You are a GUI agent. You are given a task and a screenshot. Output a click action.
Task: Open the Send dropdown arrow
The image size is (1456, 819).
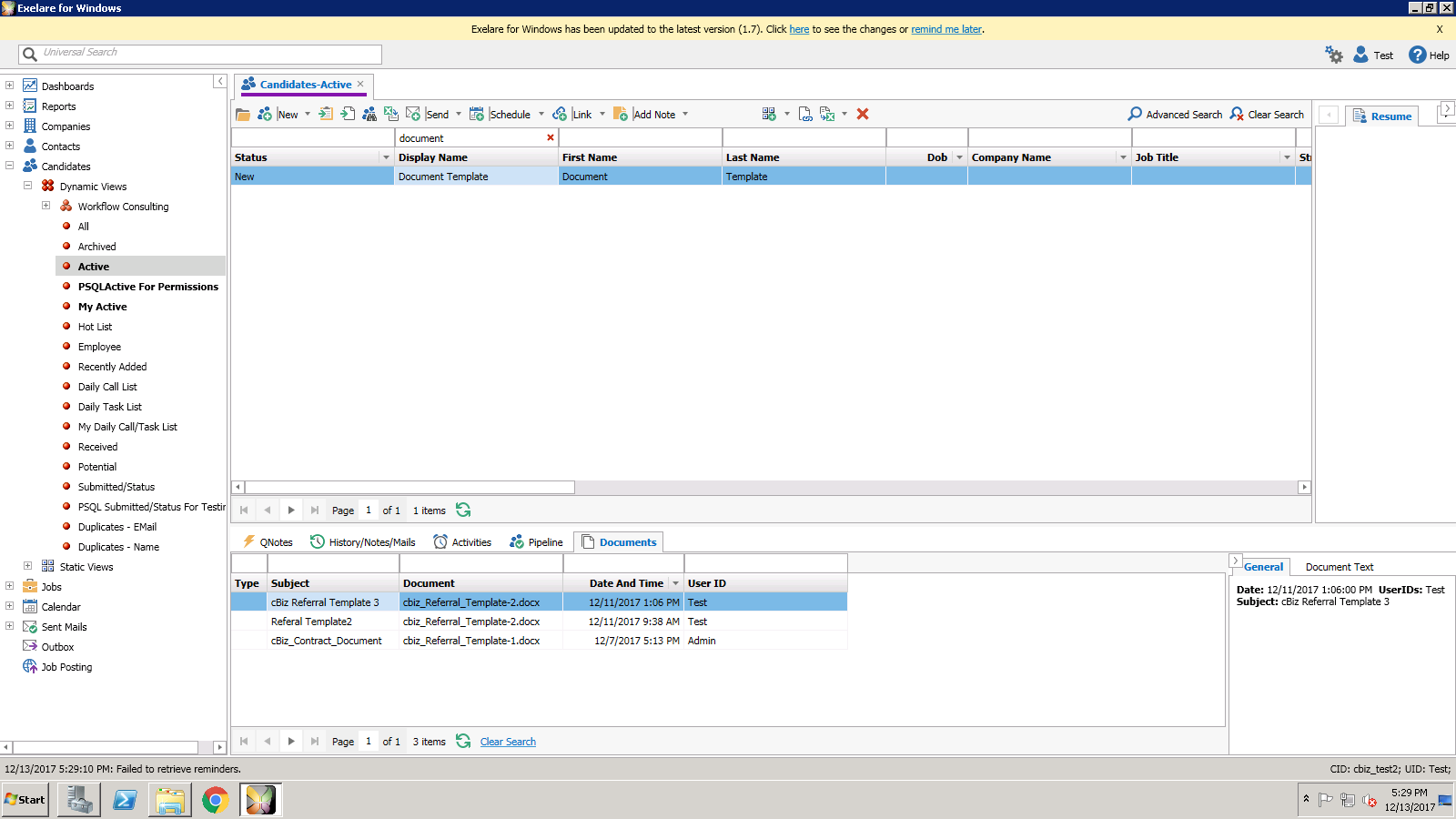459,115
